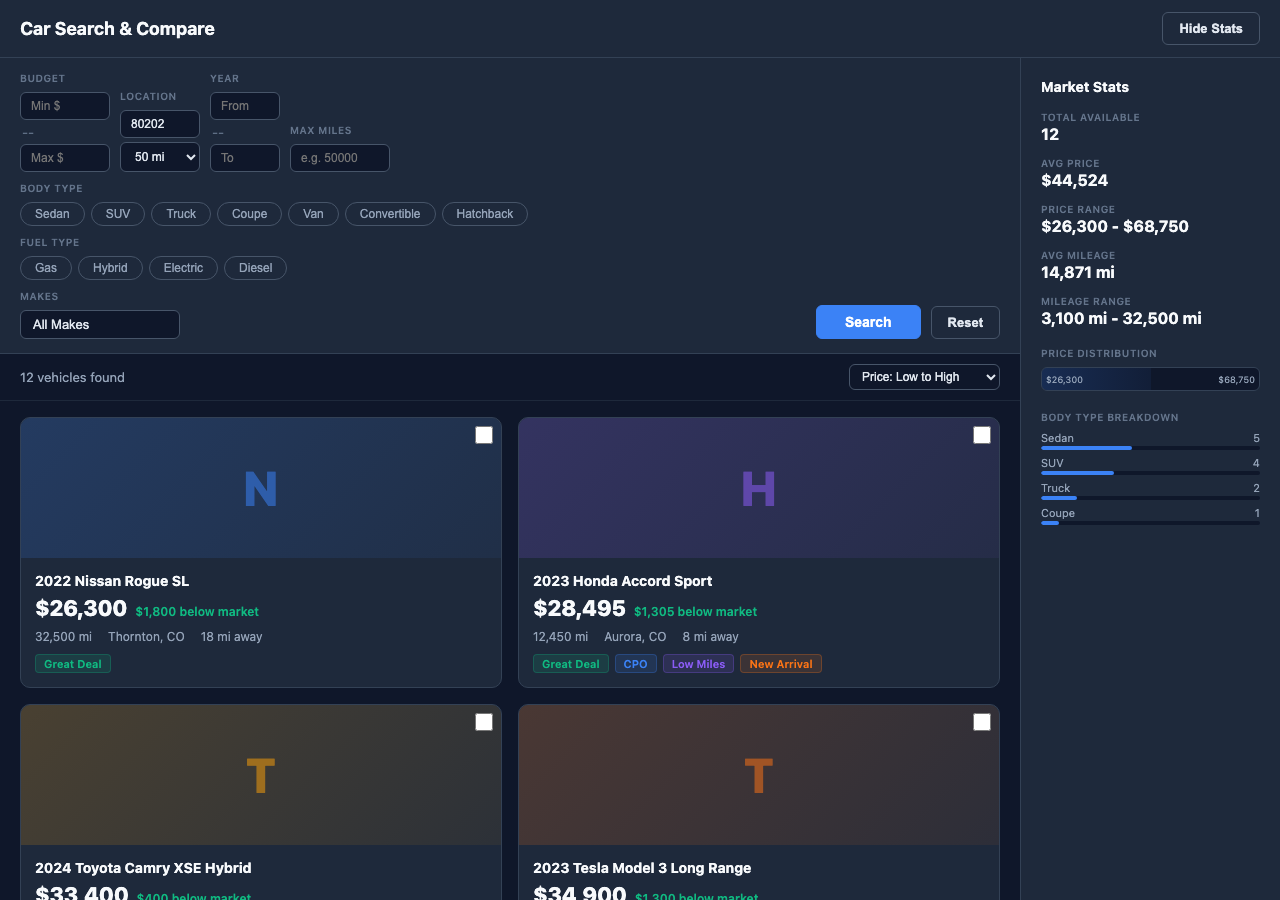Click the Tesla Model 3 T thumbnail image

point(759,775)
